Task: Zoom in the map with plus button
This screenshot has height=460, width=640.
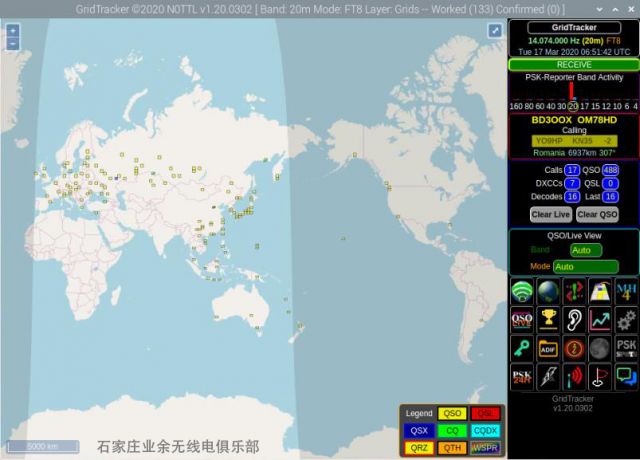Action: 13,30
